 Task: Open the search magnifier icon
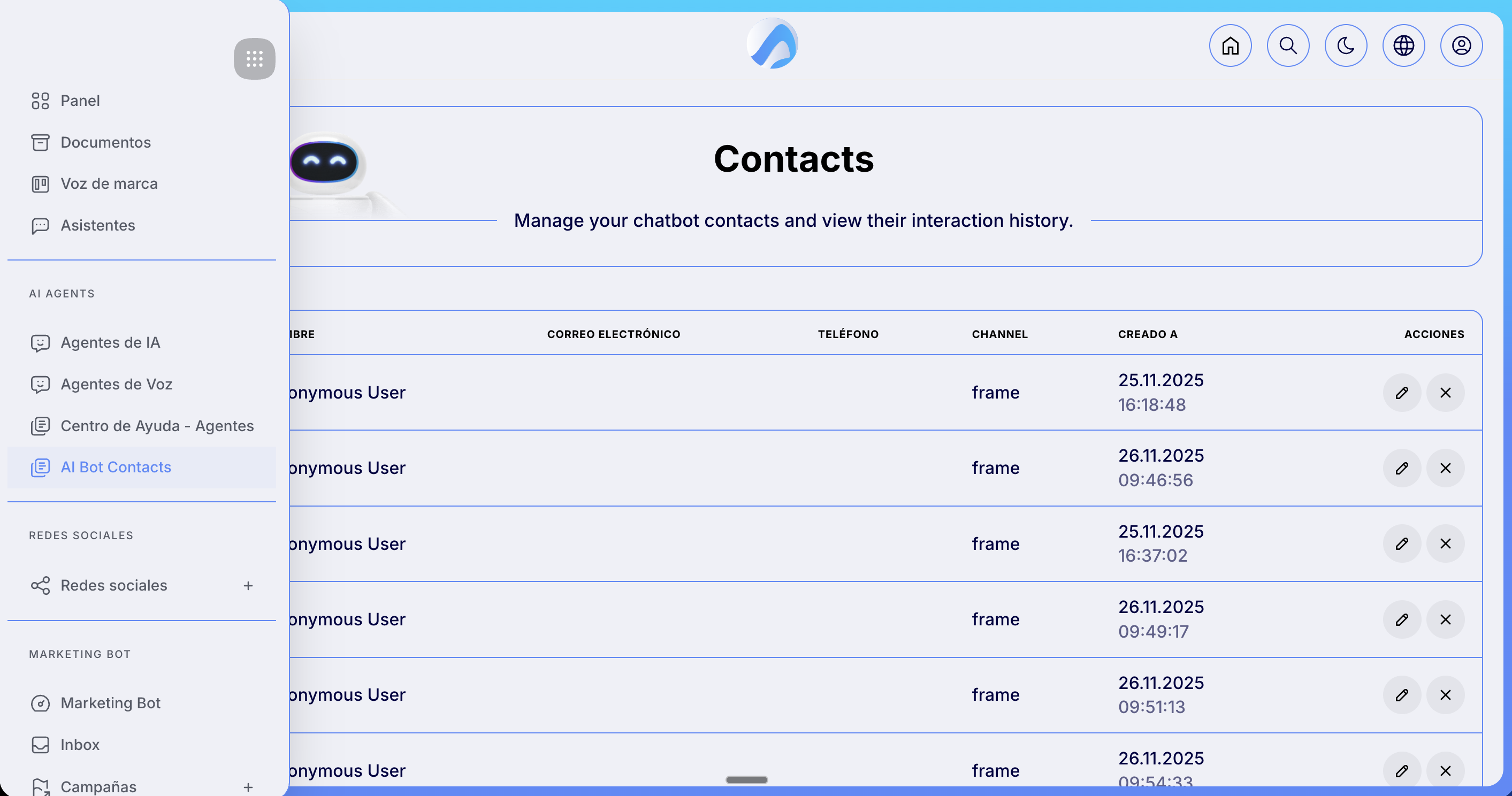coord(1288,45)
